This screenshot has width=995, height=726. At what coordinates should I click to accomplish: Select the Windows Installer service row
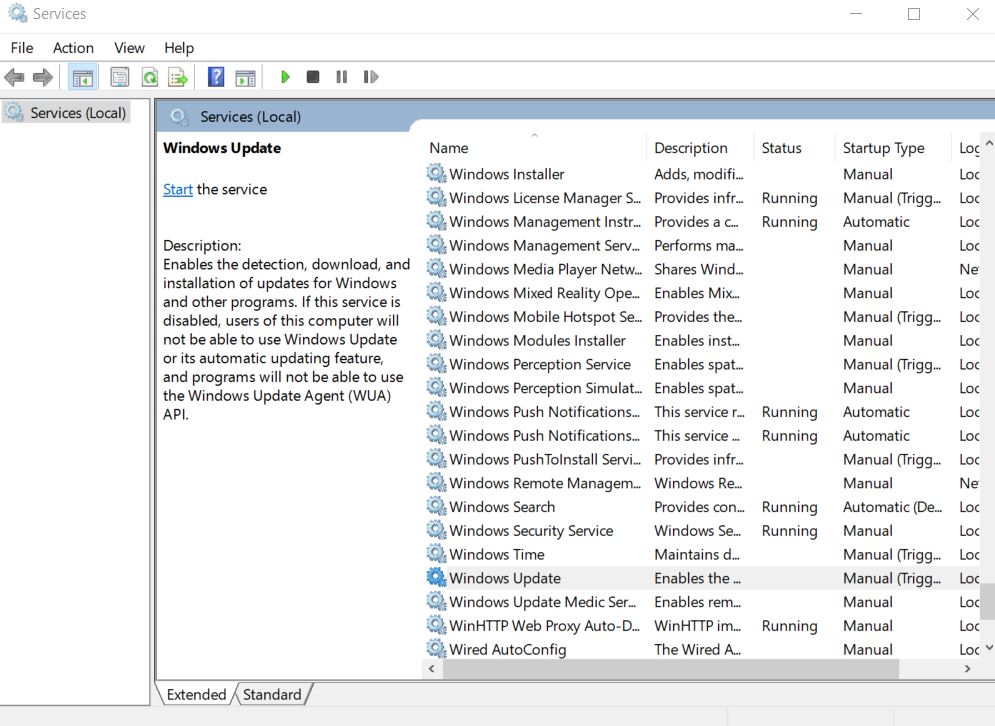[701, 174]
